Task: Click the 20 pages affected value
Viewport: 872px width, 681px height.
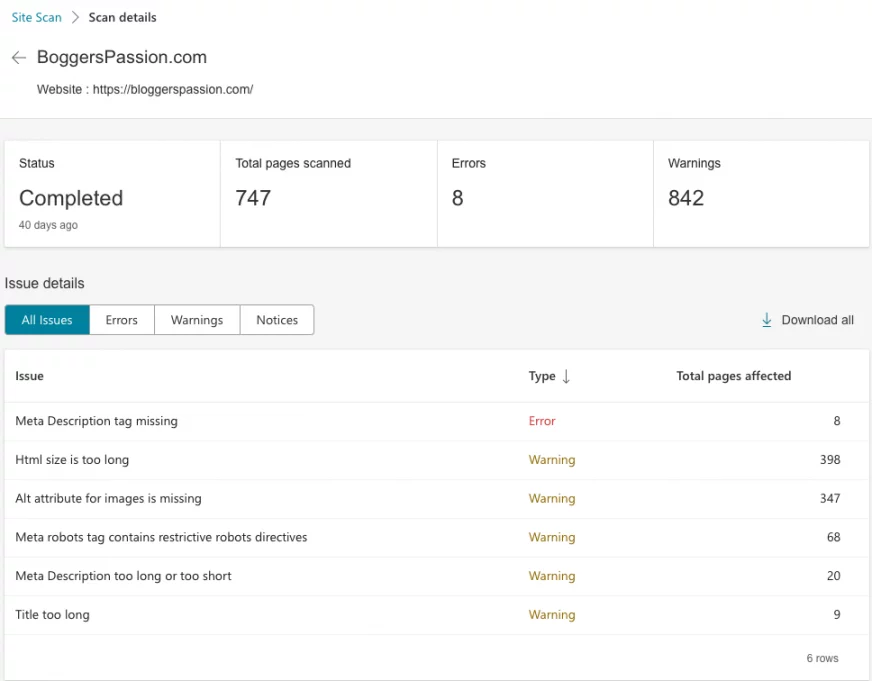Action: click(x=834, y=576)
